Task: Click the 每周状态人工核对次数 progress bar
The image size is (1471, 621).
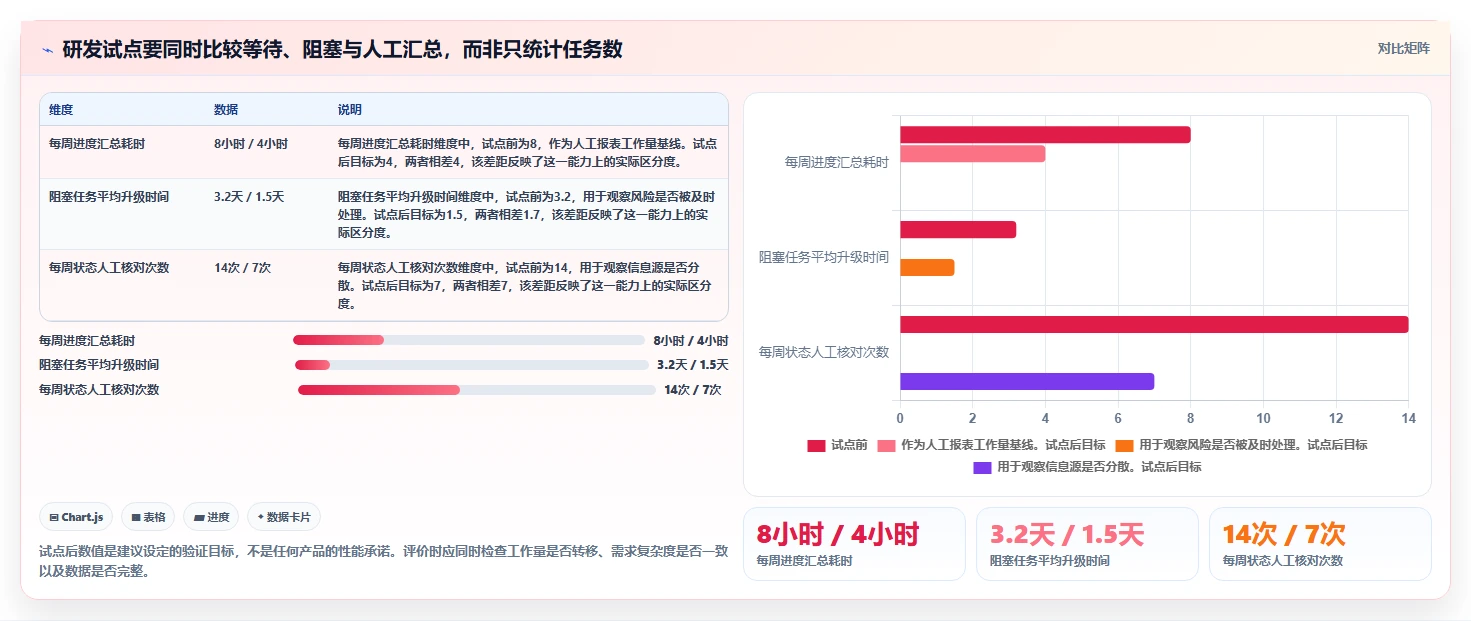Action: 477,390
